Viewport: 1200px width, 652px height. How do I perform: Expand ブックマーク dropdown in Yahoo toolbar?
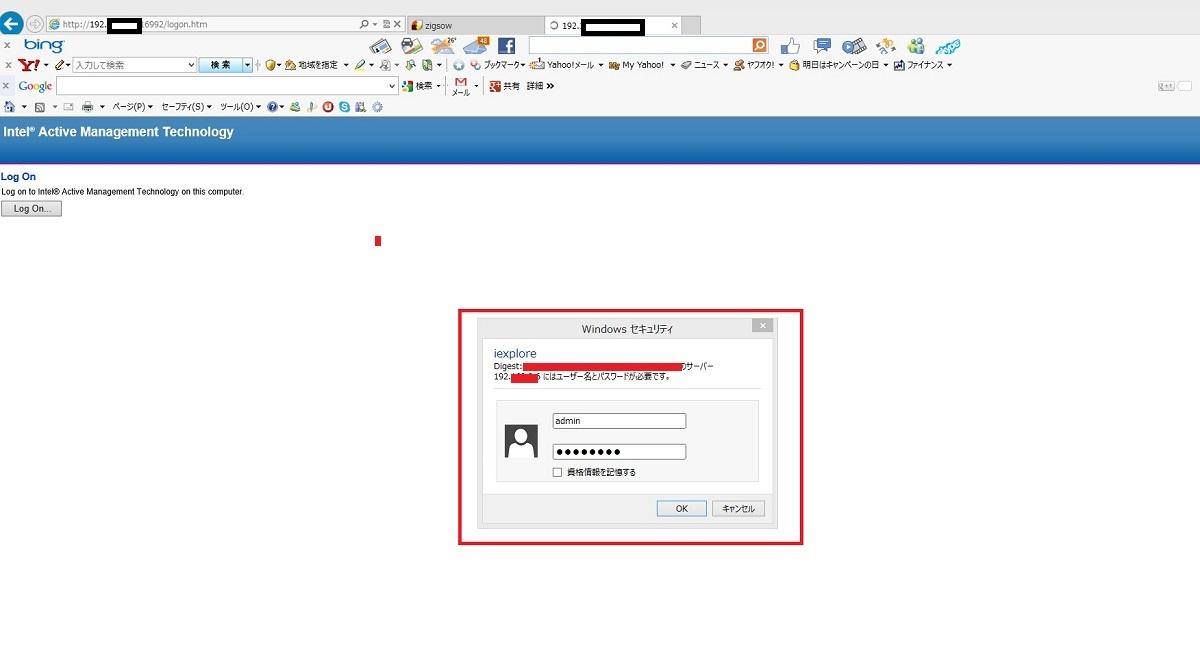pos(522,65)
